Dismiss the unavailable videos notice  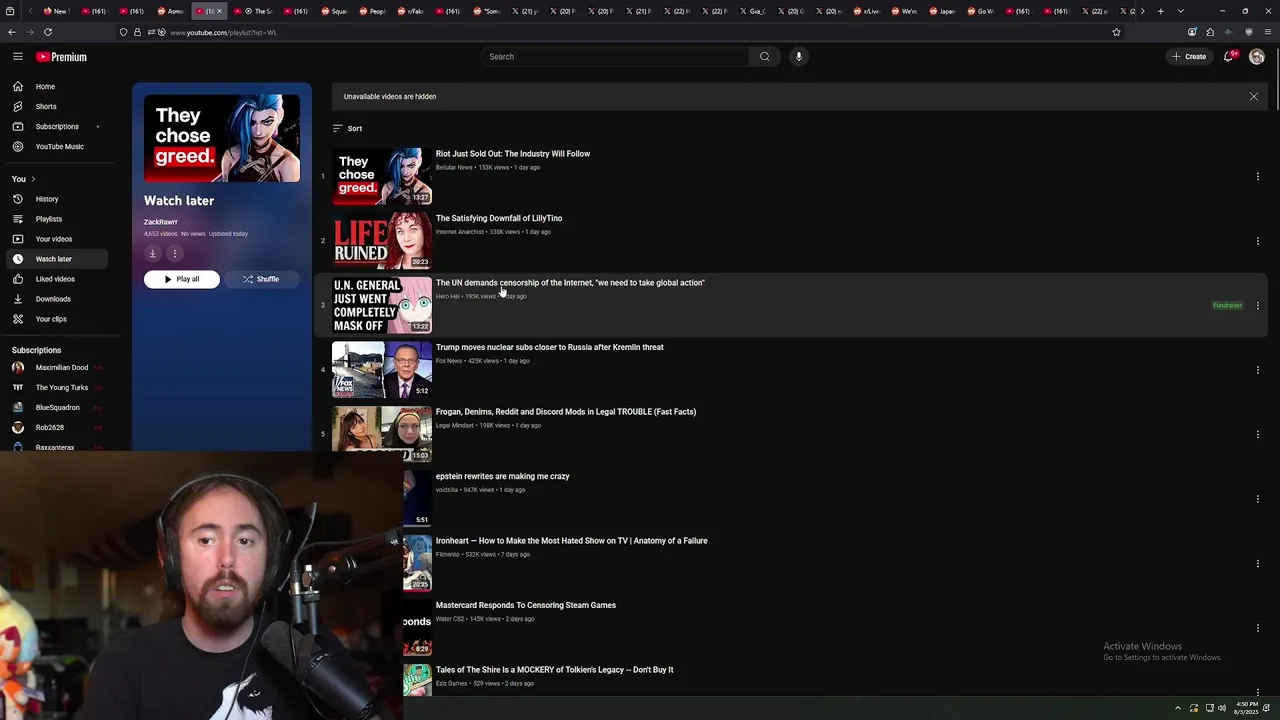point(1254,97)
